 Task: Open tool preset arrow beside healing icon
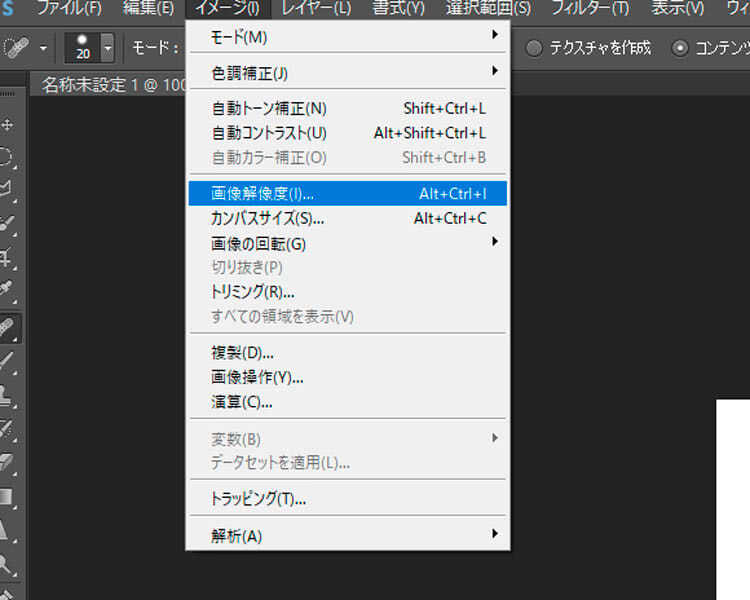[x=43, y=47]
